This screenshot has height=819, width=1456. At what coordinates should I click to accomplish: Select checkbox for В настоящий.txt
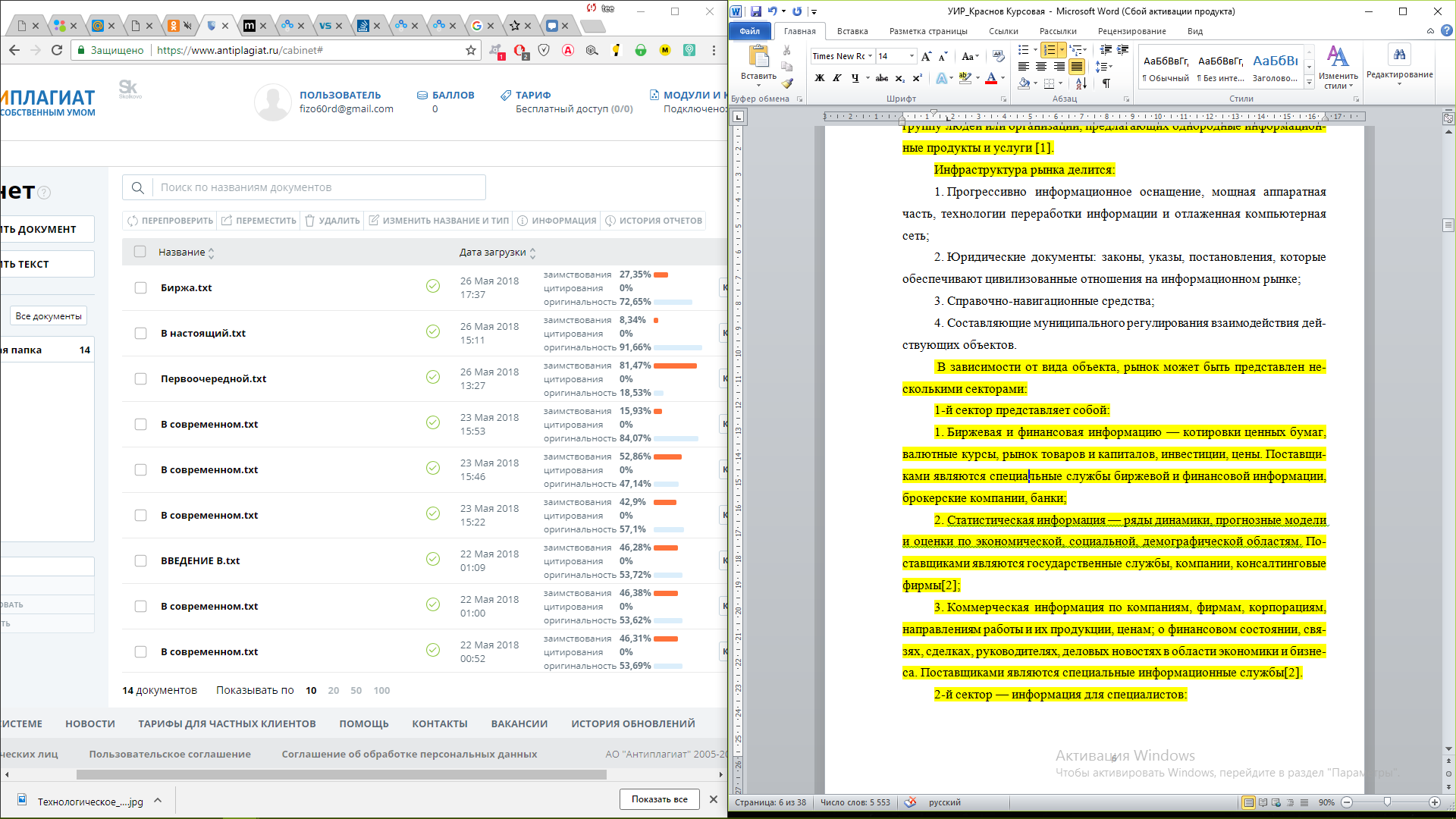140,334
